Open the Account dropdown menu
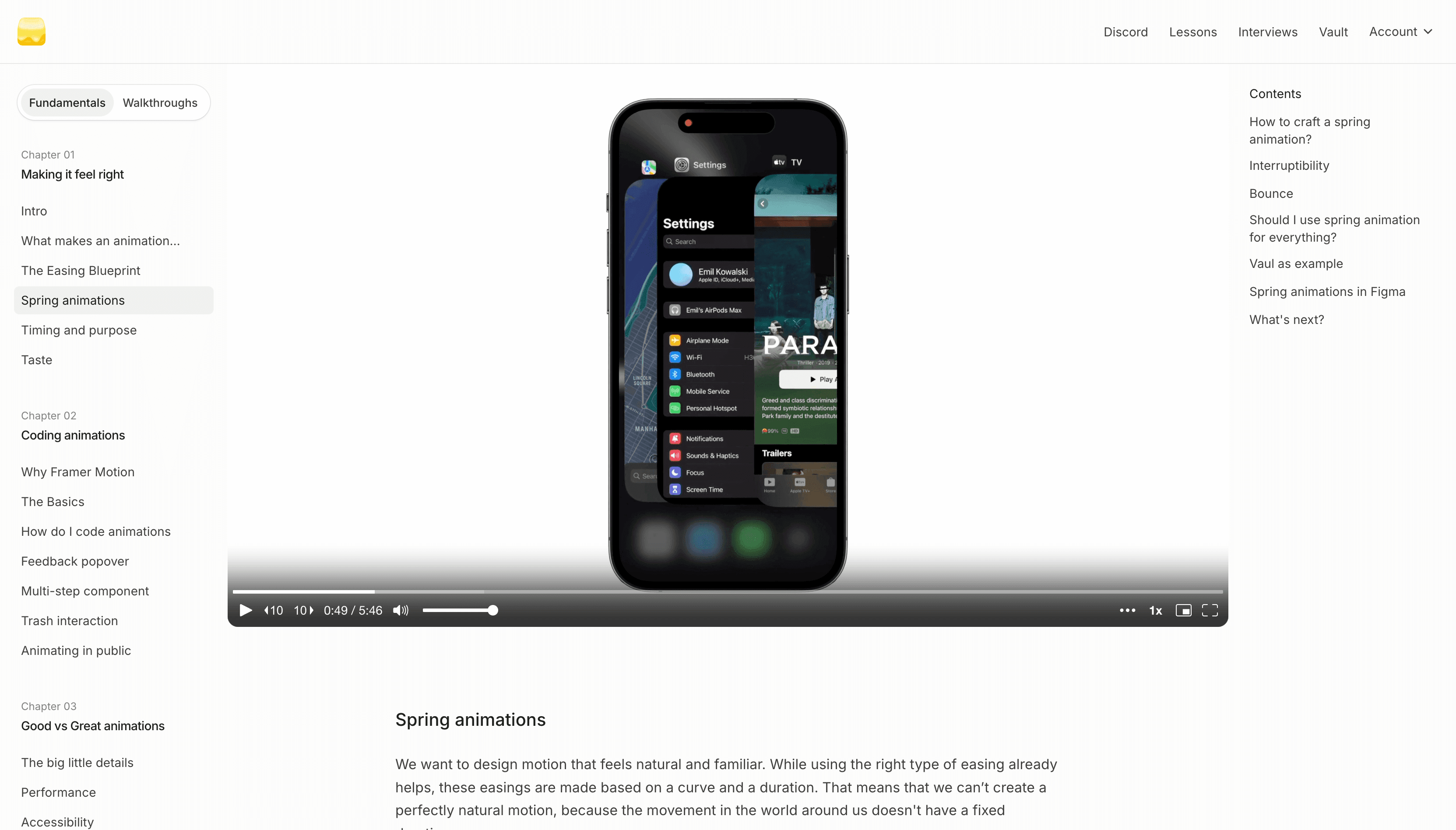1456x830 pixels. click(x=1401, y=31)
